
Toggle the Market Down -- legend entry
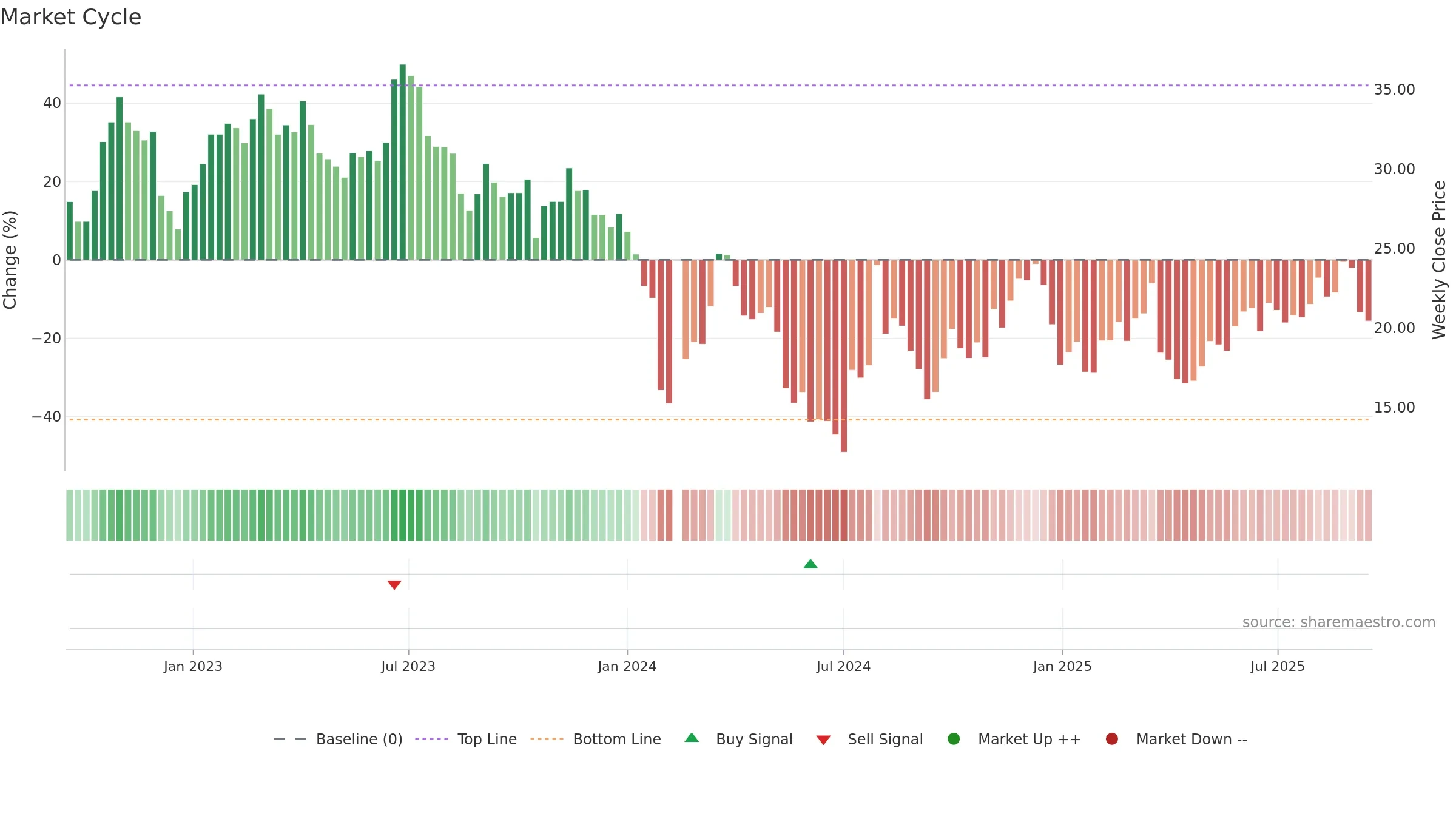(1176, 739)
